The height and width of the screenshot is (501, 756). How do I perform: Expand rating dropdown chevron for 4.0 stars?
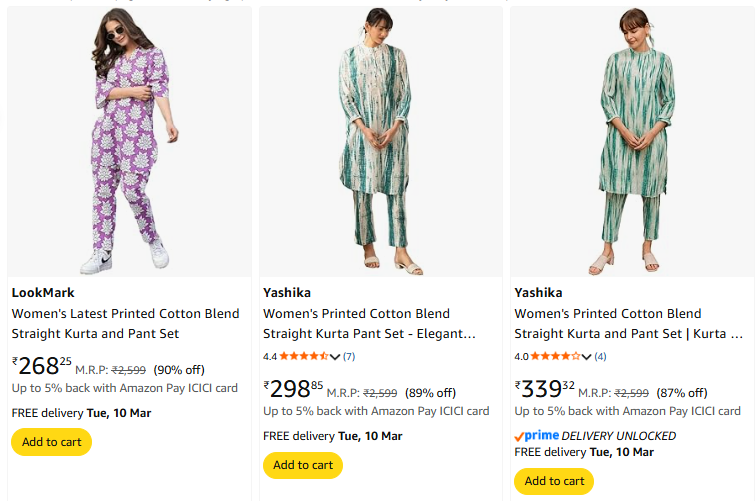(587, 357)
